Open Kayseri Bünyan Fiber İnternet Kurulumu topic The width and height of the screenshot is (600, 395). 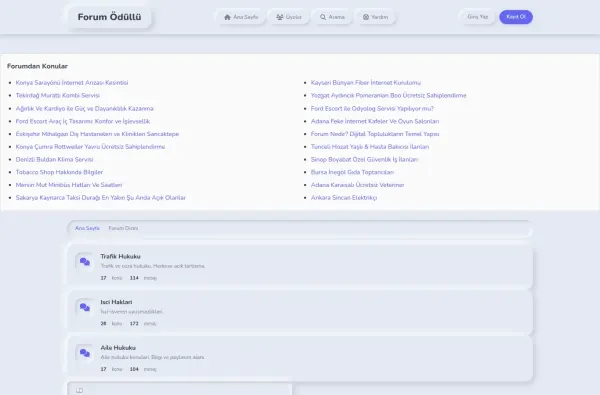366,83
